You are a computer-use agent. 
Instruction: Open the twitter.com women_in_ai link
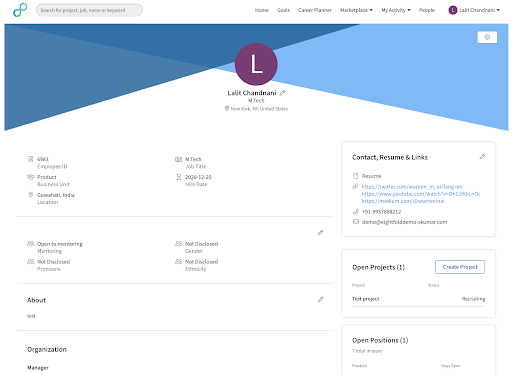[412, 187]
